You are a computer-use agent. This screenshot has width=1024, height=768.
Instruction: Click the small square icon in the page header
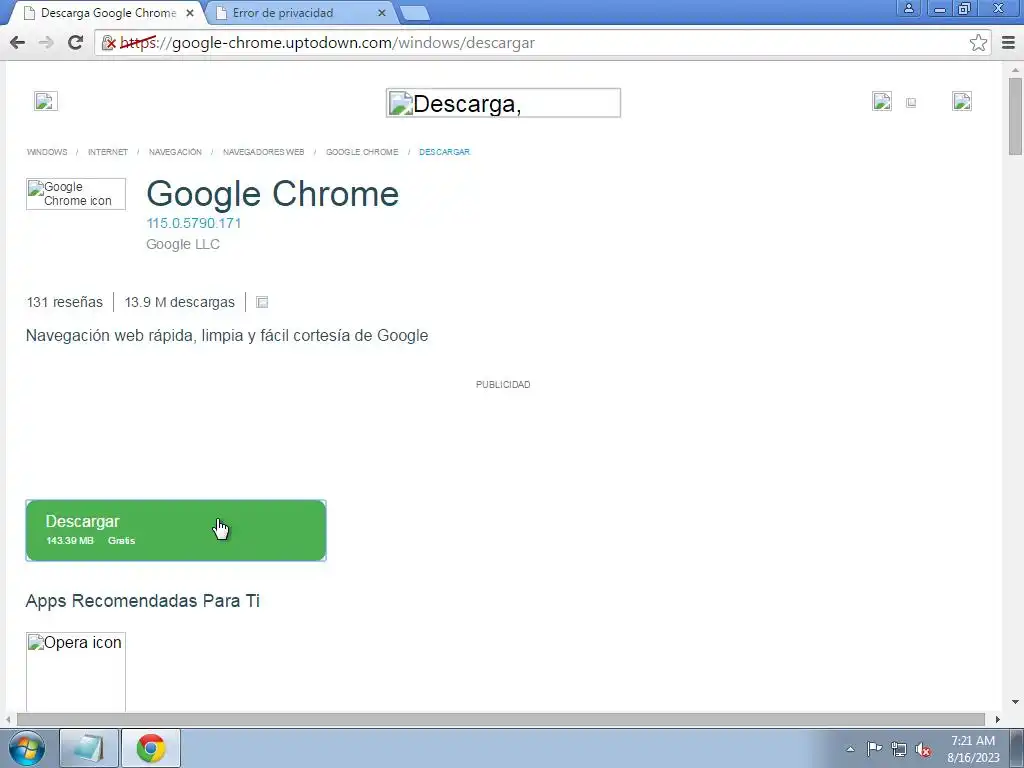pos(911,103)
